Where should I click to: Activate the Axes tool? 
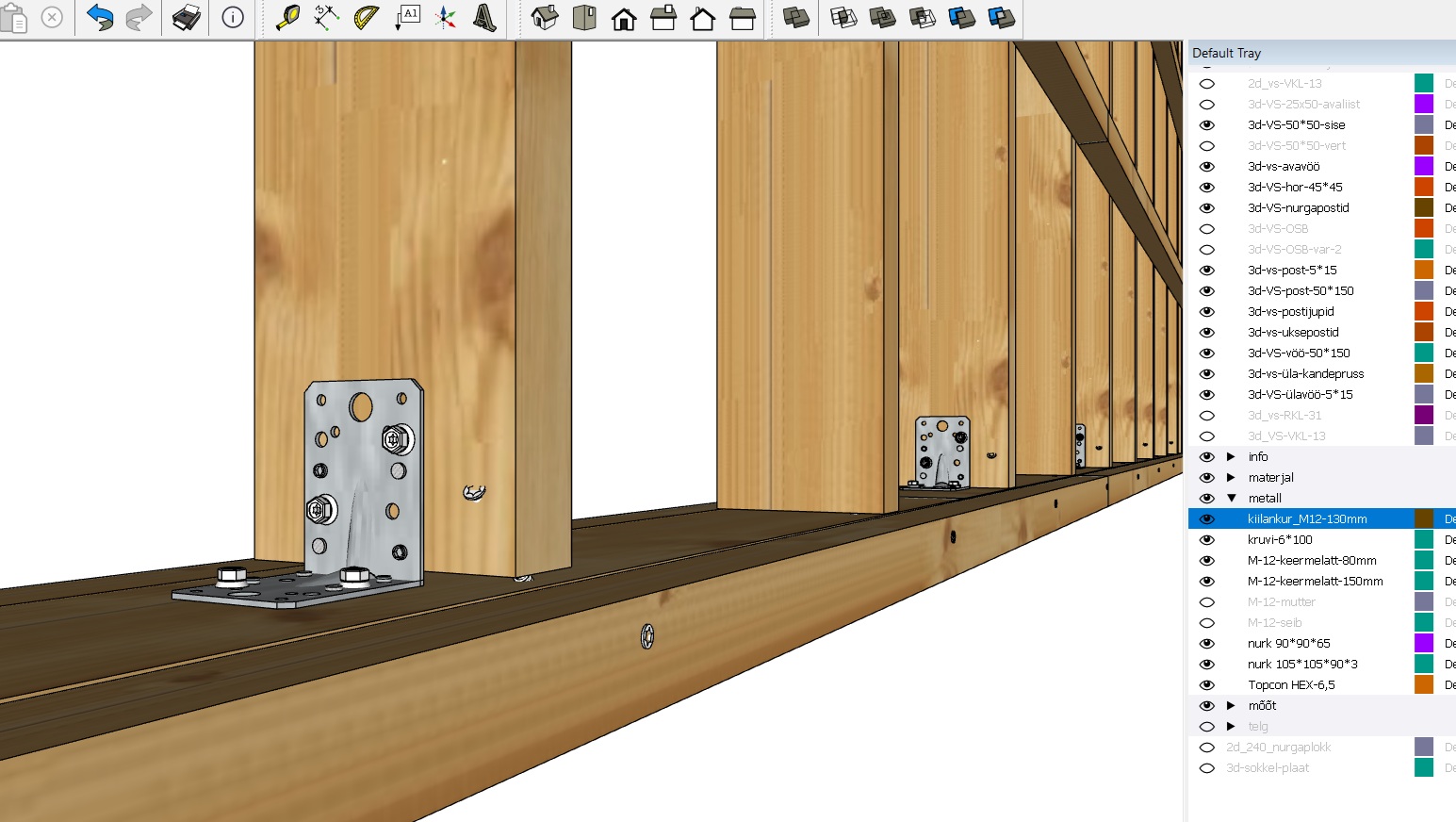click(x=445, y=17)
